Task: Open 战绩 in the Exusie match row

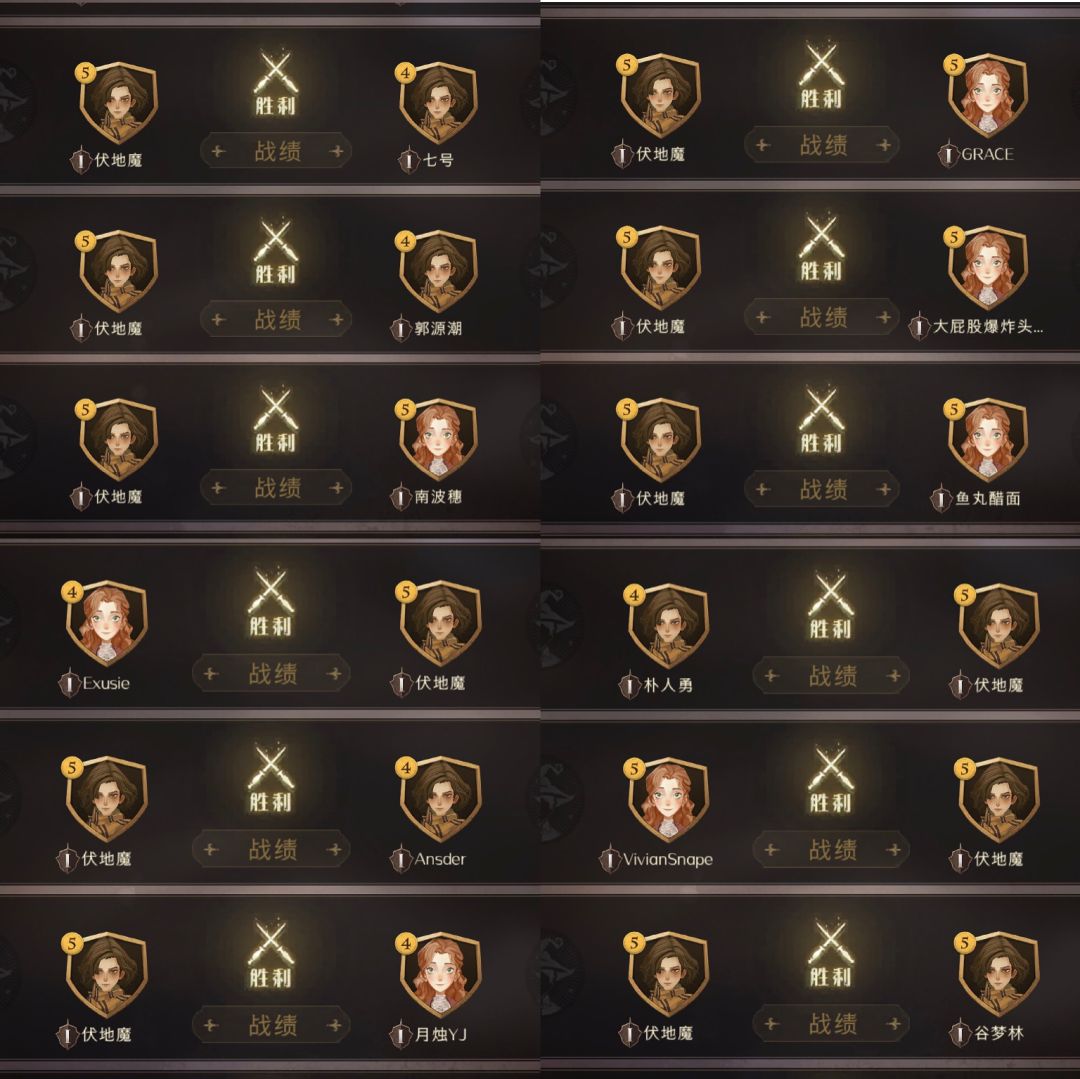Action: (x=272, y=673)
